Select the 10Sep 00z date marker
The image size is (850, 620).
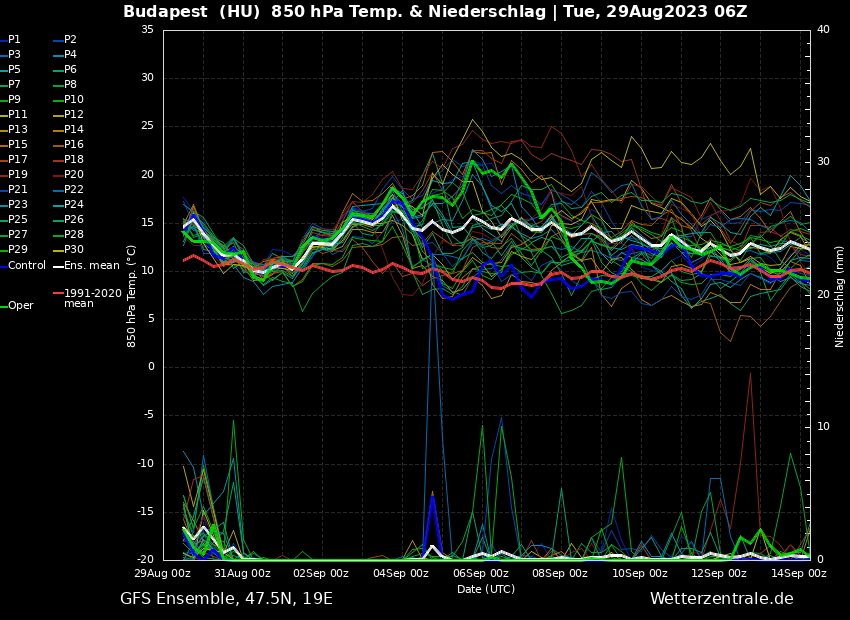[x=640, y=574]
